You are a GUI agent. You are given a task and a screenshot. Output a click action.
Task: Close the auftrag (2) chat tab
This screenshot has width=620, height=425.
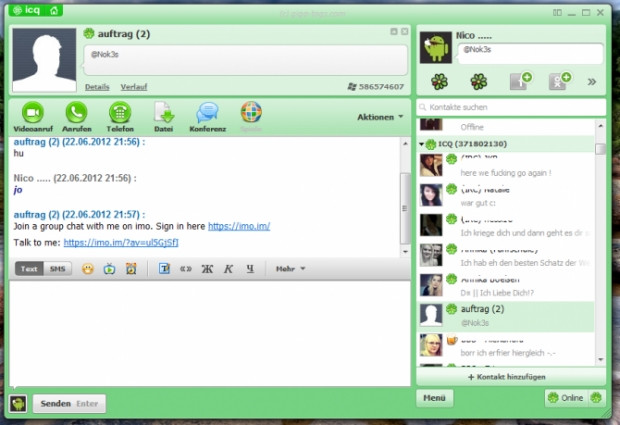[405, 31]
